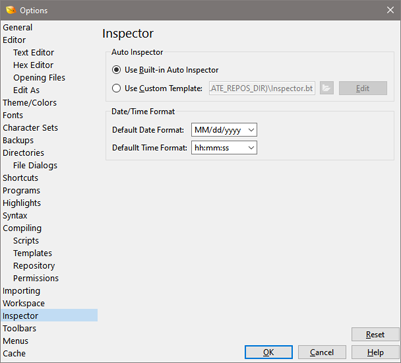Viewport: 401px width, 363px height.
Task: Select Opening Files options page
Action: (39, 78)
